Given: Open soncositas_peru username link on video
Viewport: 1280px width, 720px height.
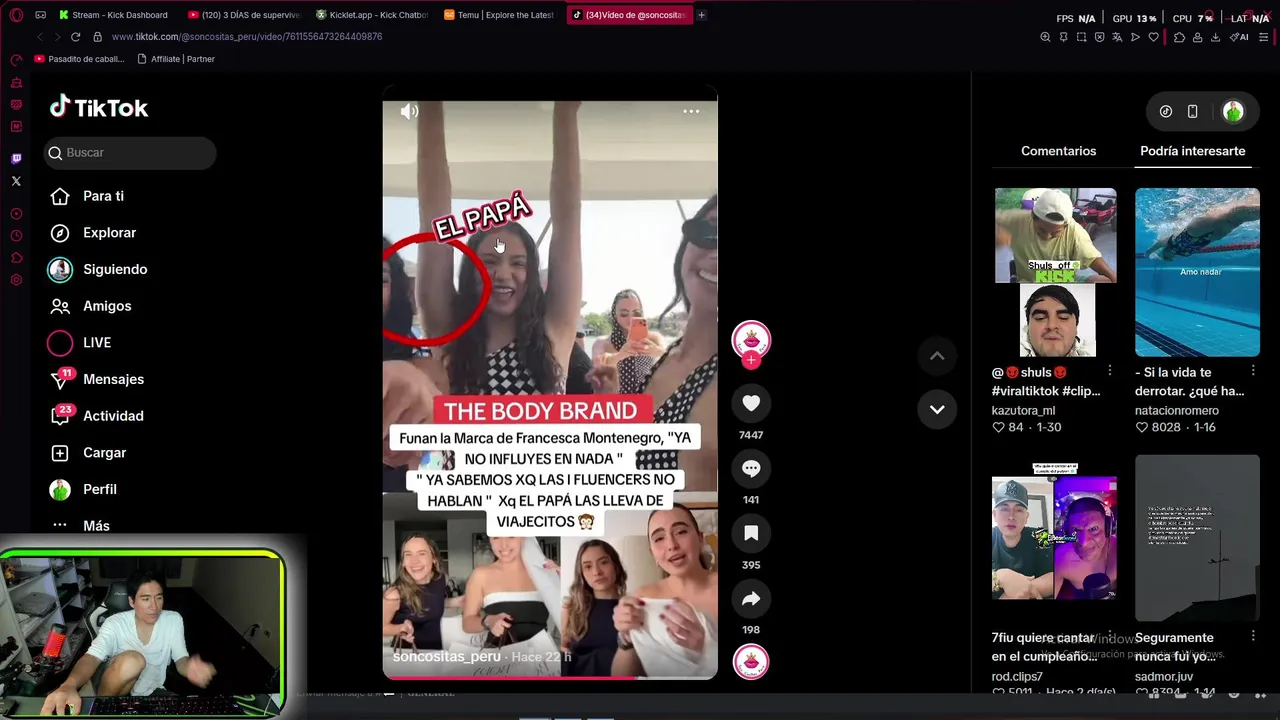Looking at the screenshot, I should point(446,657).
